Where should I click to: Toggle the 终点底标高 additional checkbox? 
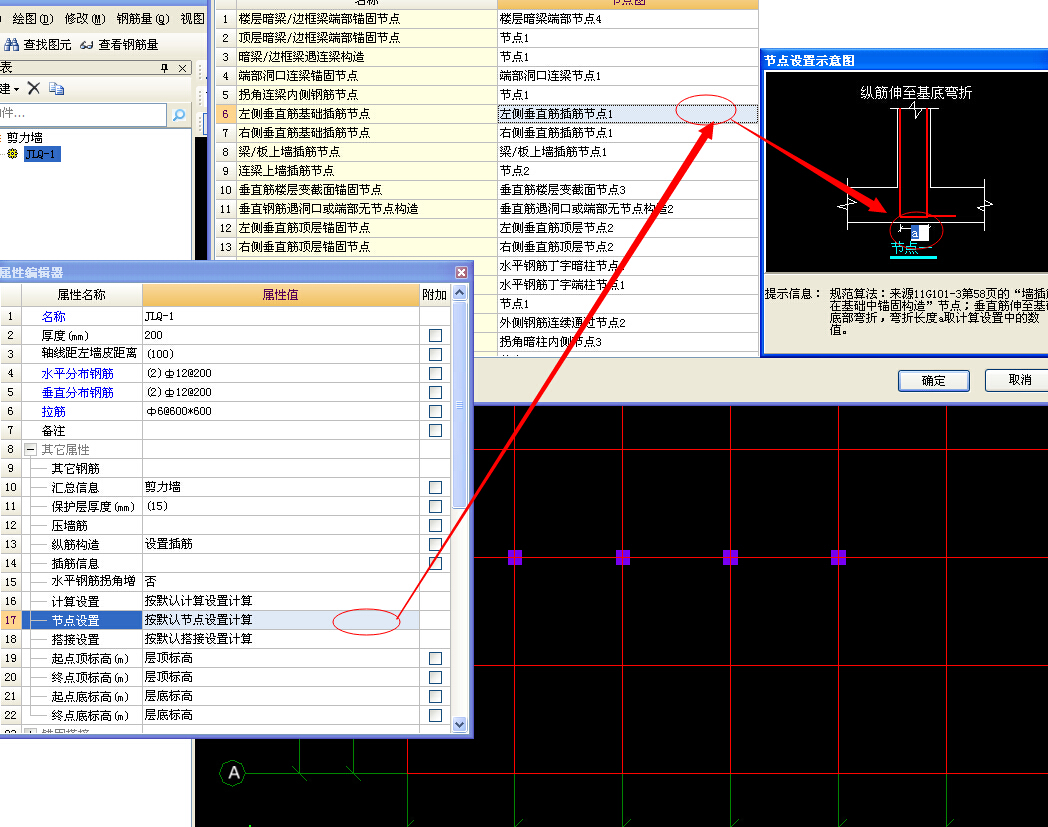(435, 715)
